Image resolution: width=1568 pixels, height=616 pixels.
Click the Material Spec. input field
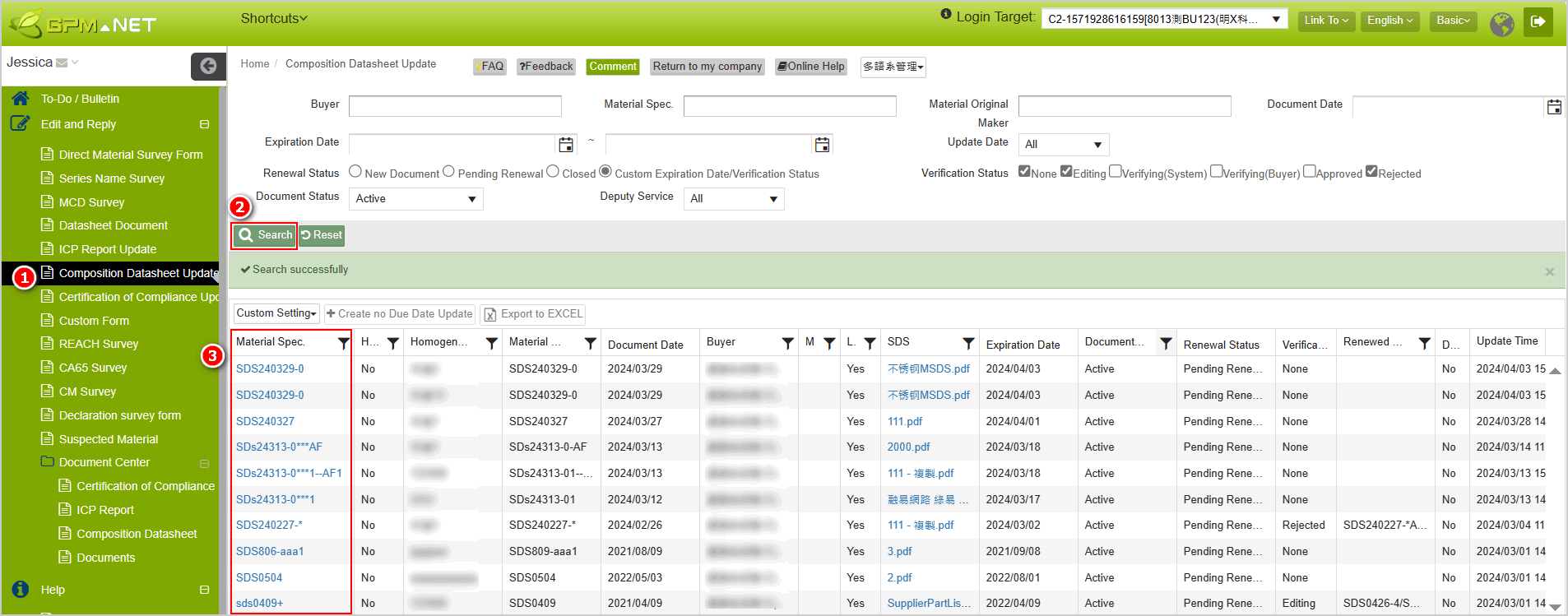click(x=790, y=106)
